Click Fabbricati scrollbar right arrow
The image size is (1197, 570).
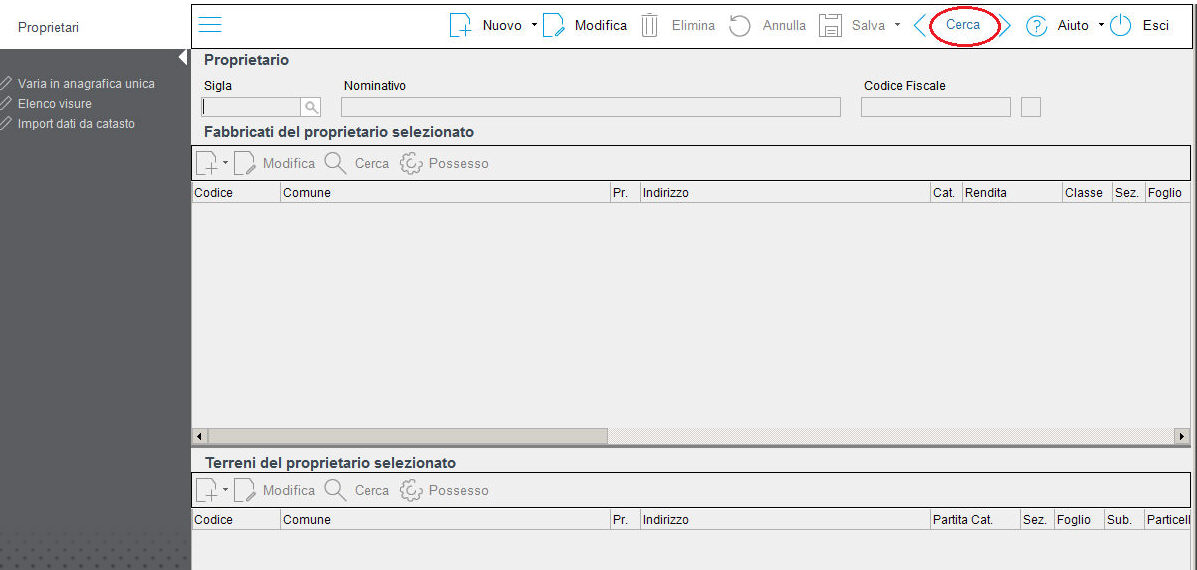coord(1182,436)
